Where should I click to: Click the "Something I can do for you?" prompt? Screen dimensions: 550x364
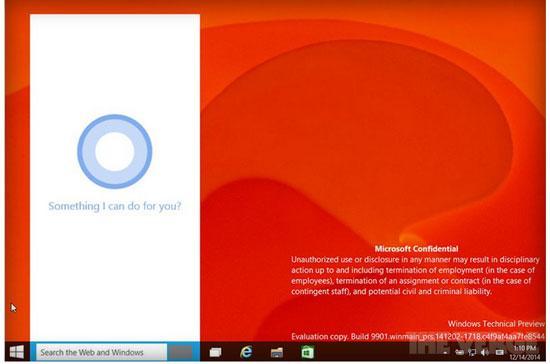click(x=115, y=206)
